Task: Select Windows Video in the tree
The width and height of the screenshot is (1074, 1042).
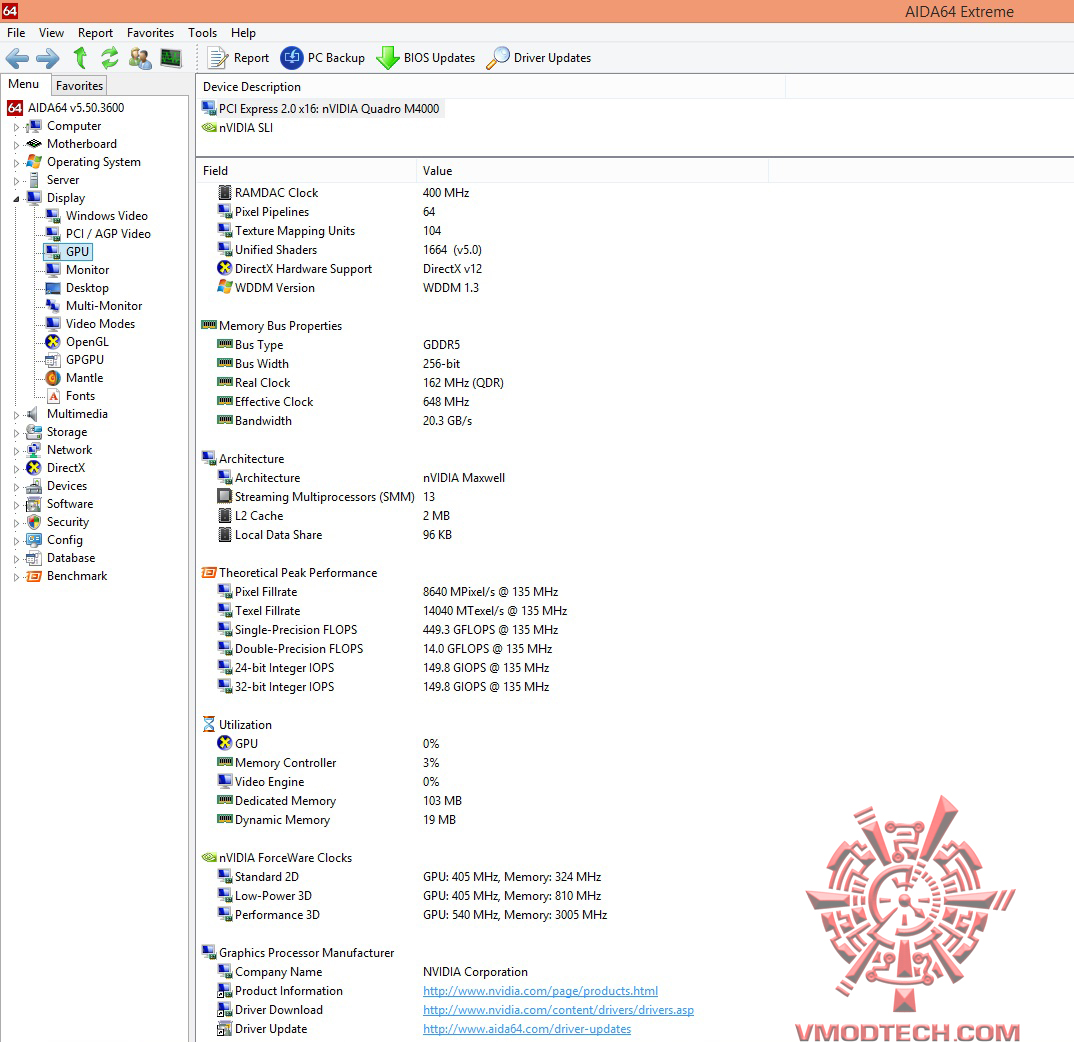Action: pos(106,216)
